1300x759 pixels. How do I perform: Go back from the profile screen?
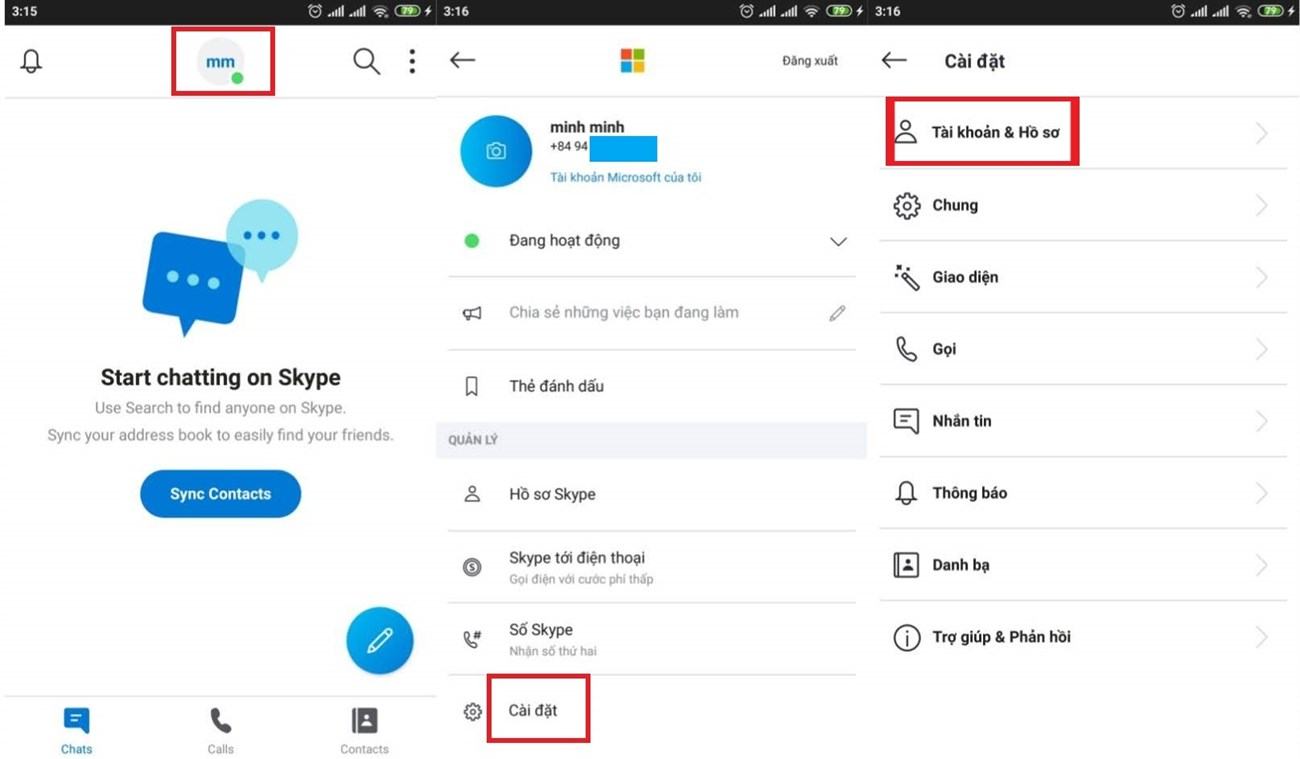click(462, 60)
